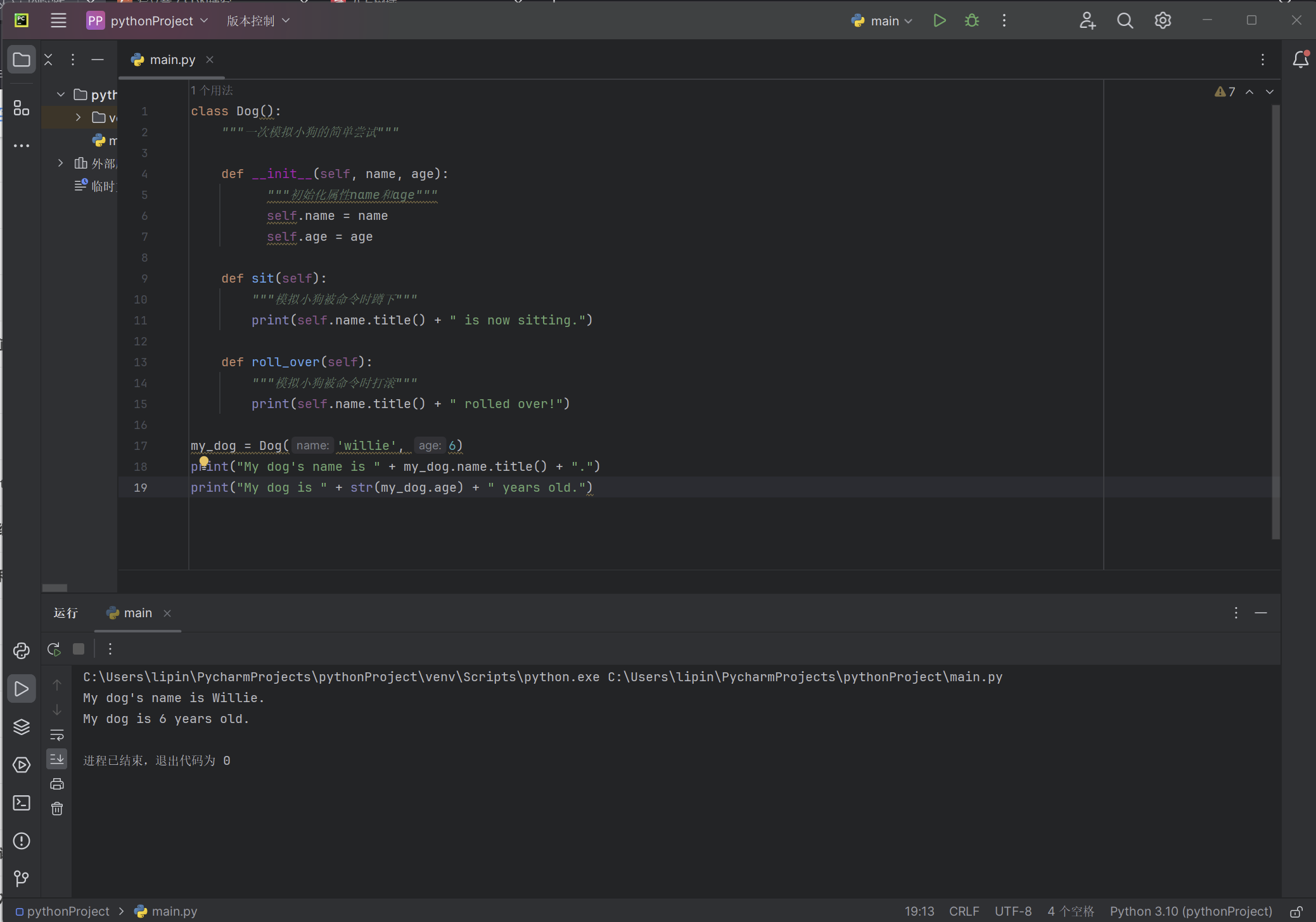This screenshot has height=922, width=1316.
Task: Open the Run tool window
Action: 22,689
